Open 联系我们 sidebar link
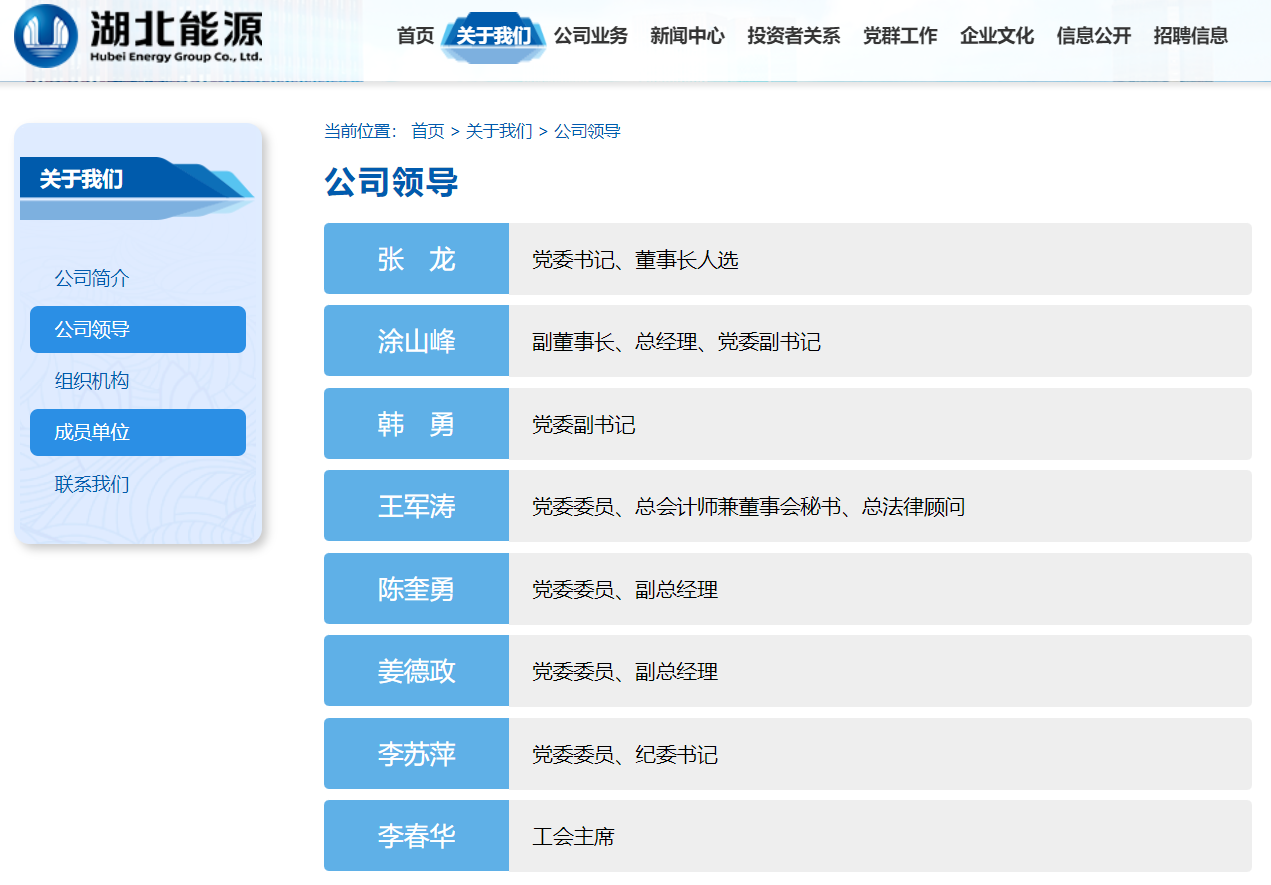1271x885 pixels. click(92, 484)
